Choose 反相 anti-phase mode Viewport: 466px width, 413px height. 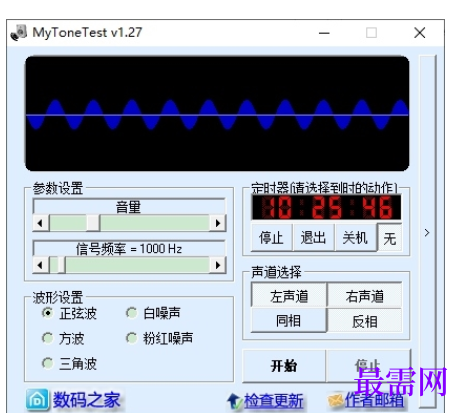365,321
